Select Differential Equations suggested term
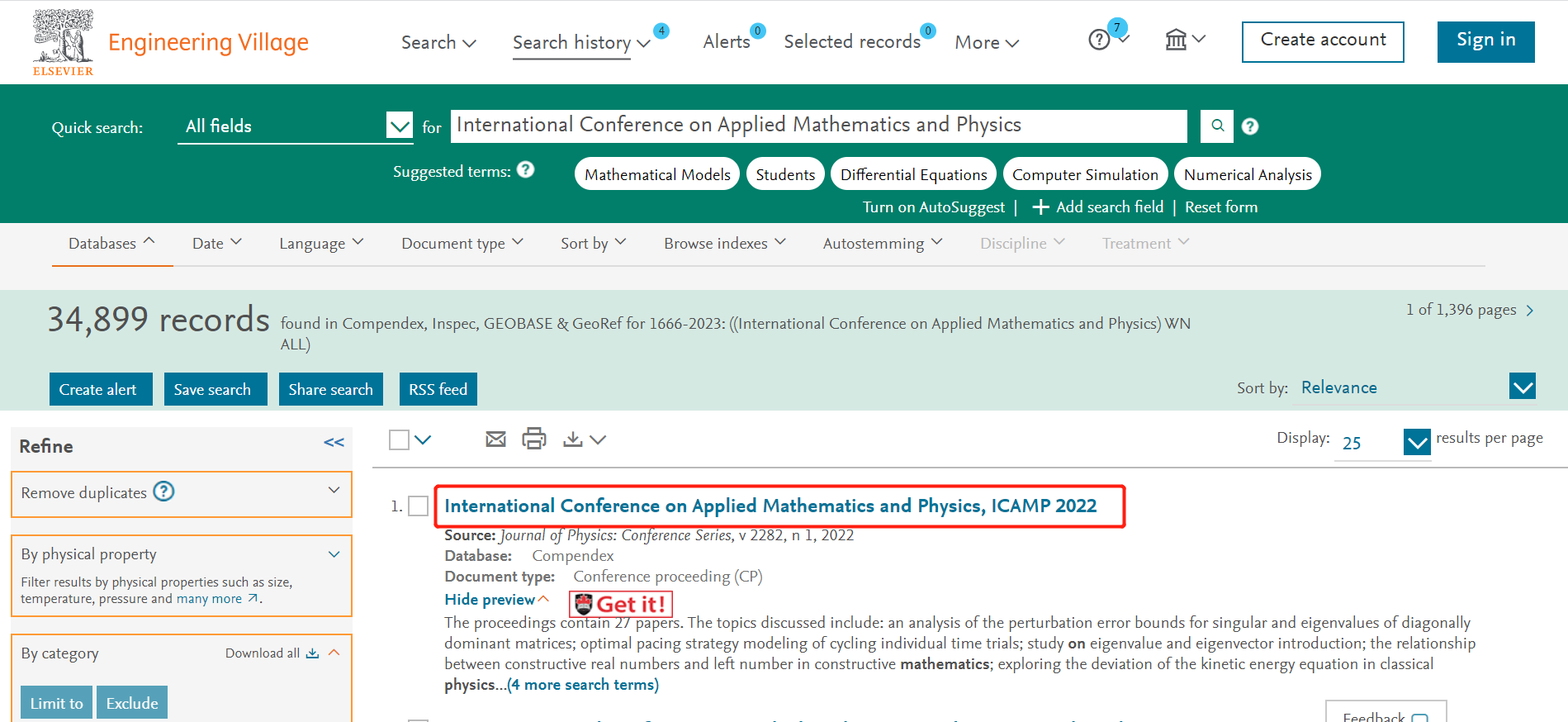The image size is (1568, 722). [x=913, y=174]
